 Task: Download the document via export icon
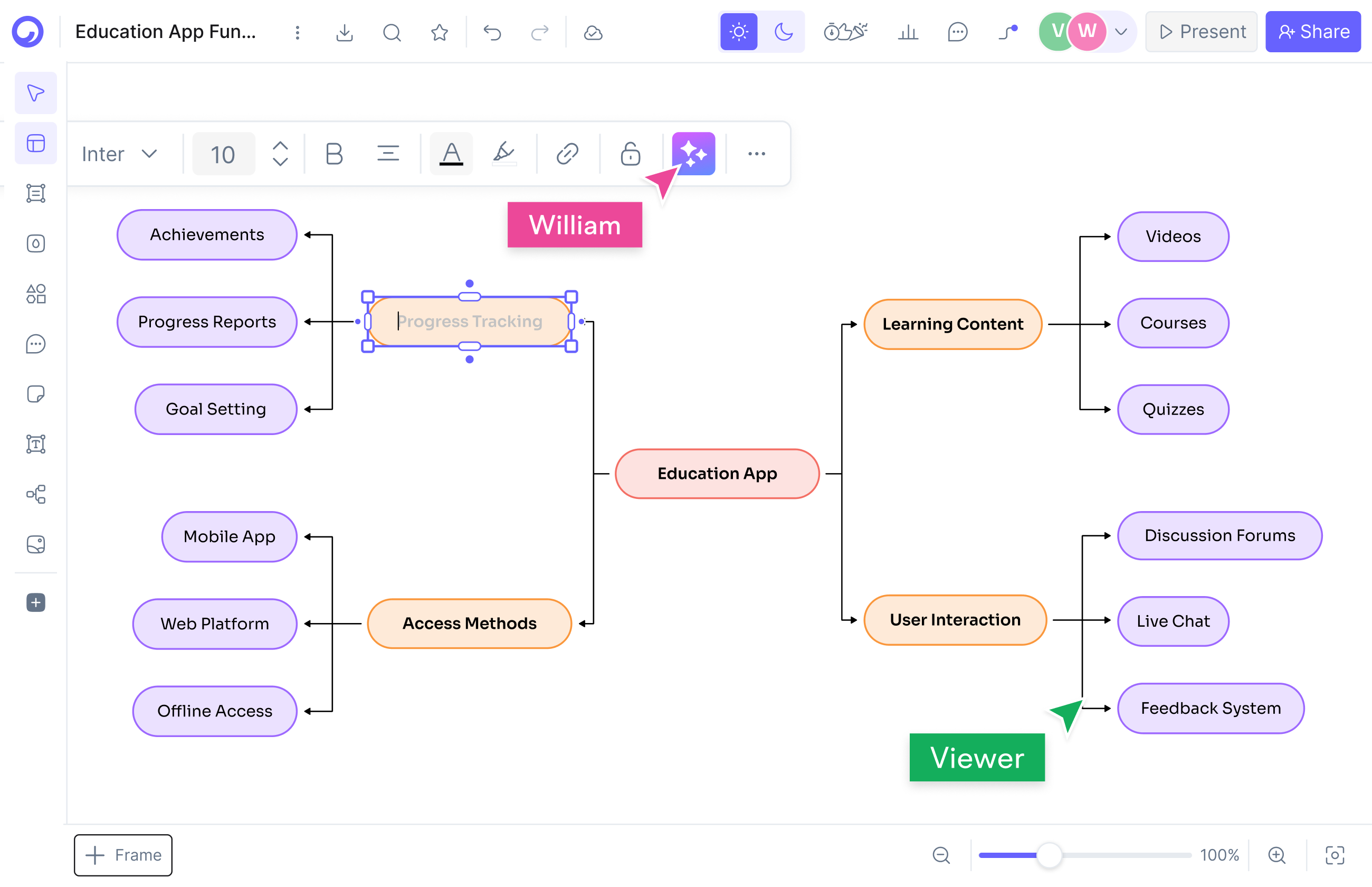point(344,32)
